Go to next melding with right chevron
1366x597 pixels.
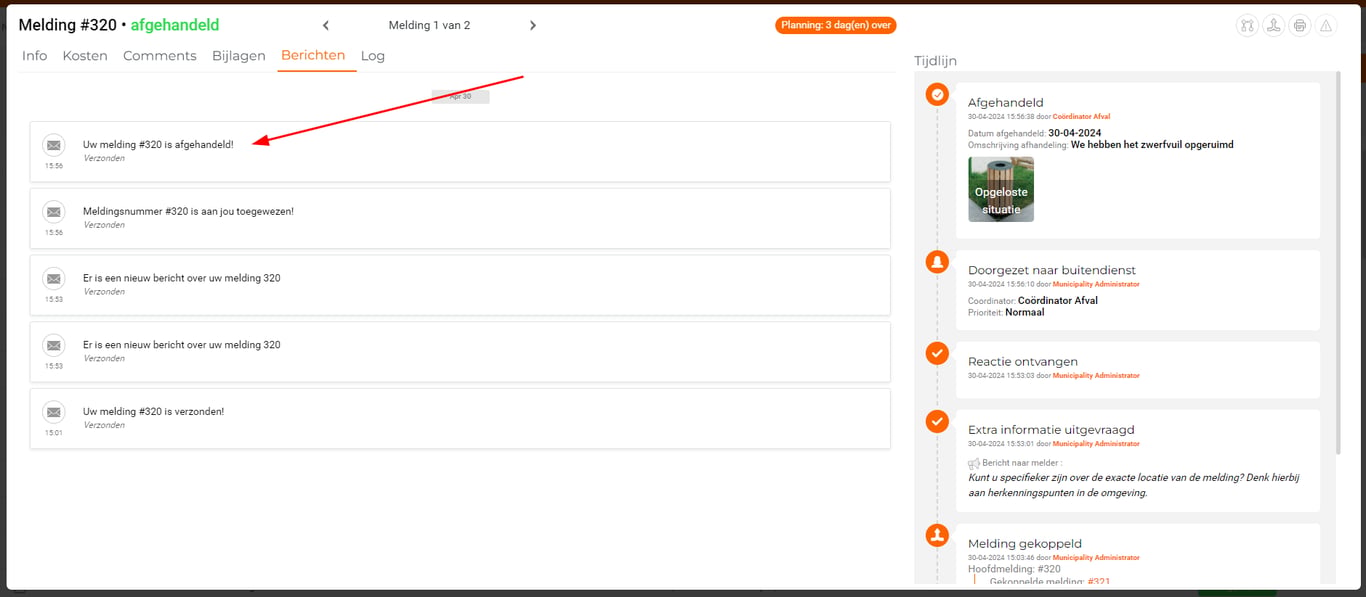(533, 26)
